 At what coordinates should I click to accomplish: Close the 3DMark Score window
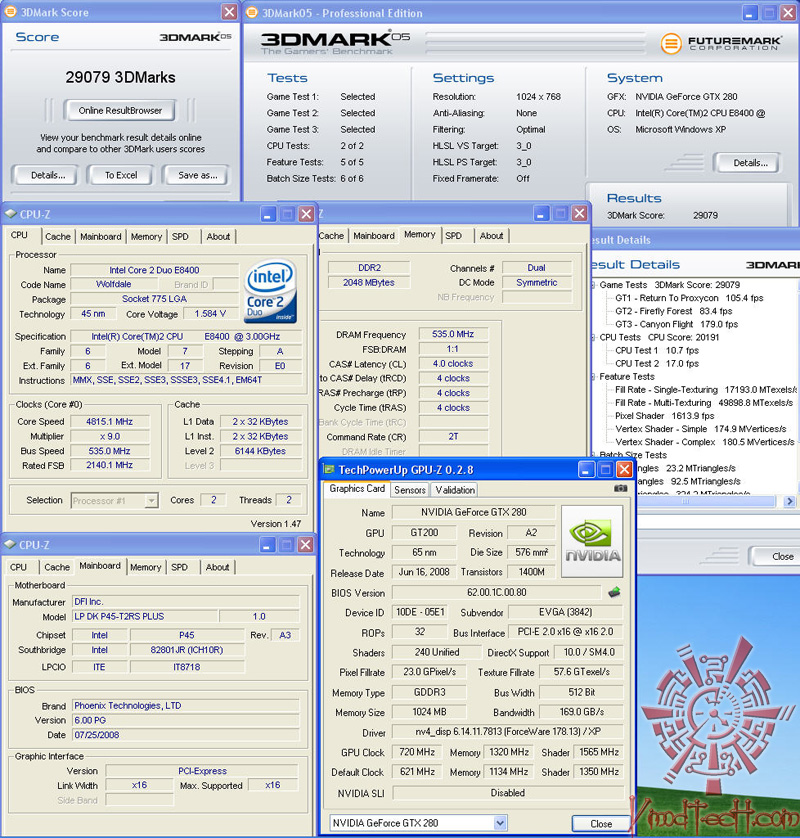coord(229,12)
